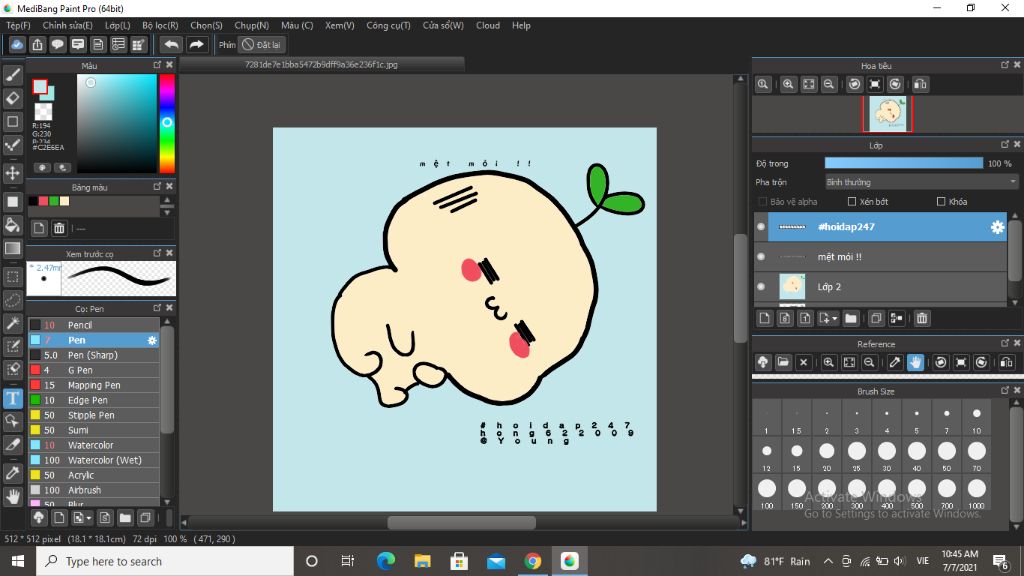Image resolution: width=1024 pixels, height=576 pixels.
Task: Click the Windows Start button
Action: [x=18, y=562]
